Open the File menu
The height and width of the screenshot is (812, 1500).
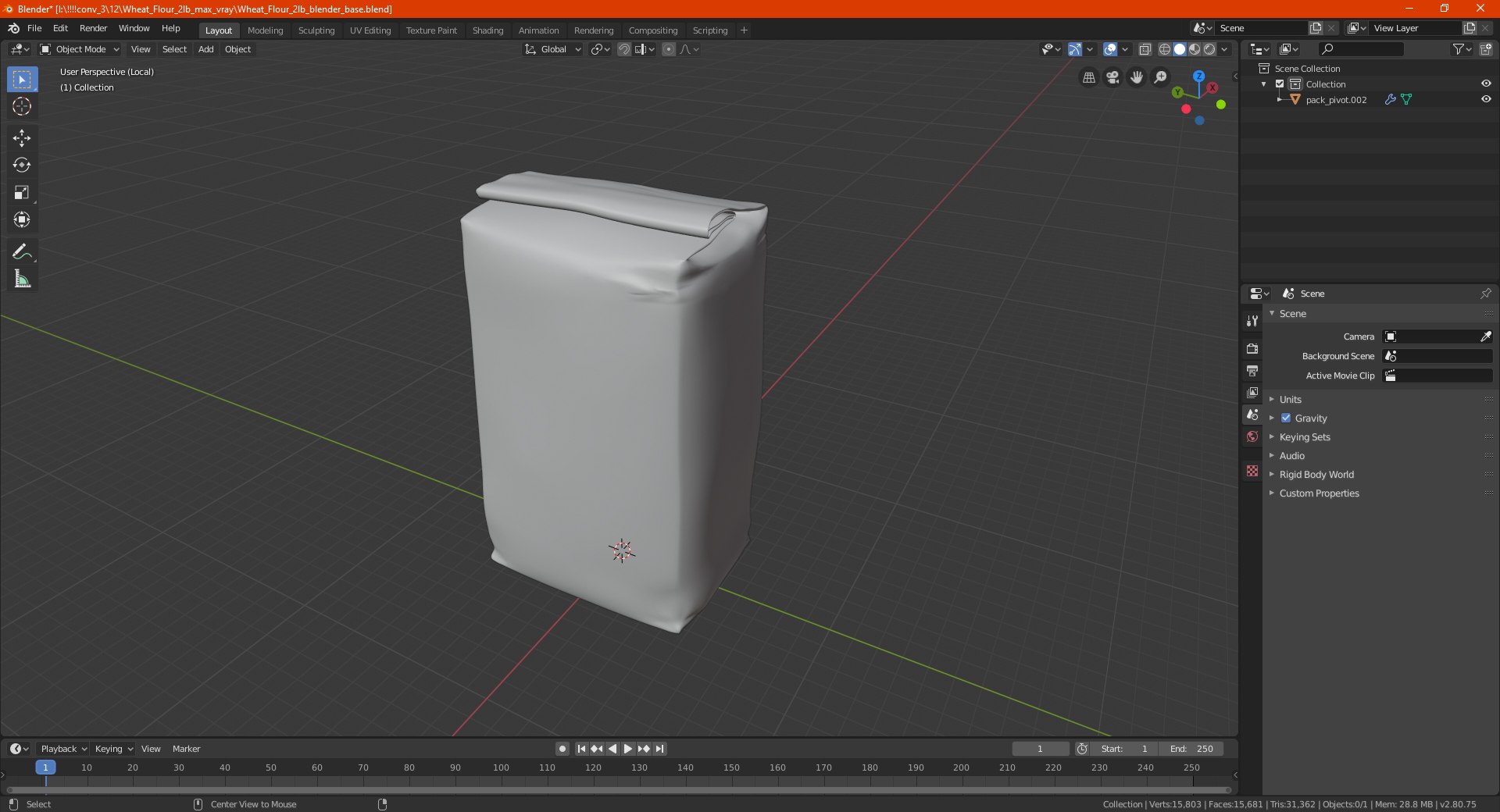[34, 28]
